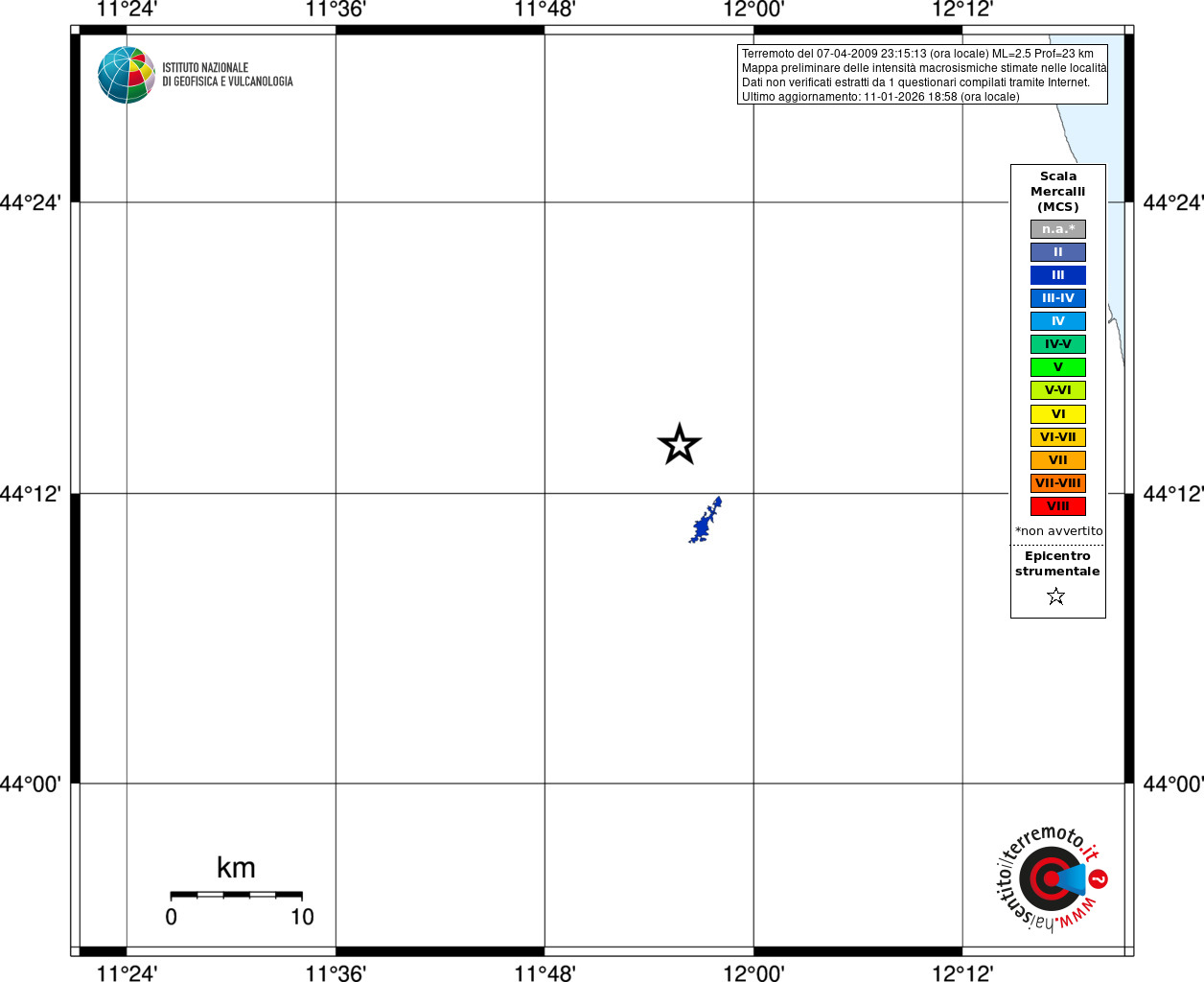This screenshot has height=982, width=1204.
Task: Click the Scala Mercalli (MCS) legend title
Action: tap(1058, 192)
